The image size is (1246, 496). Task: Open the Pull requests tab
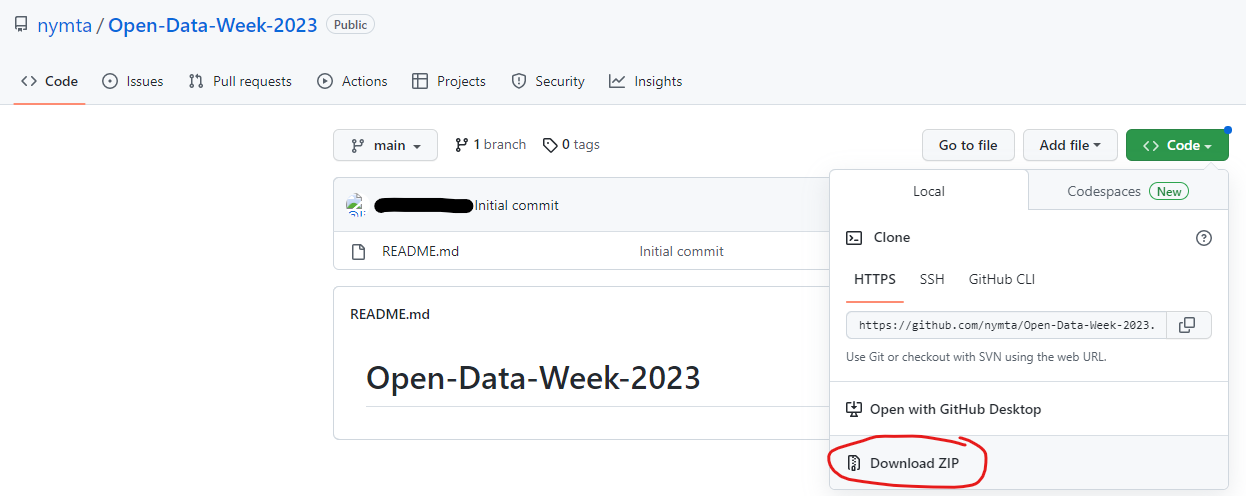240,81
